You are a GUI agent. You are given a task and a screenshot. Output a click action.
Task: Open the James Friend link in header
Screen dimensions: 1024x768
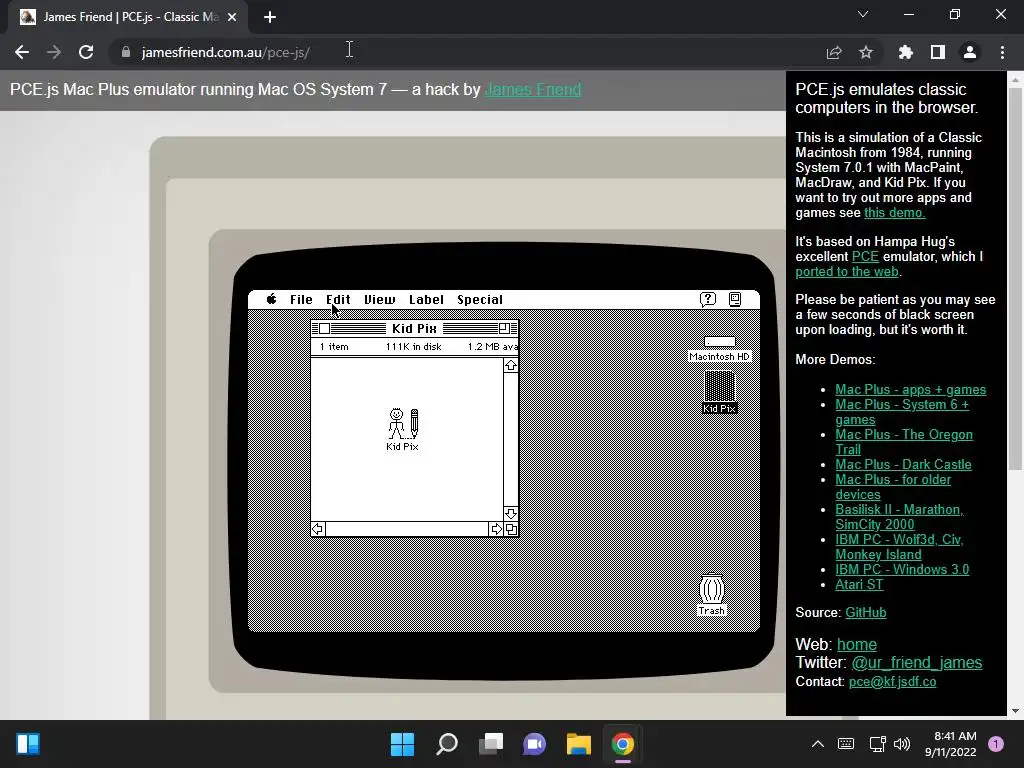(x=533, y=89)
